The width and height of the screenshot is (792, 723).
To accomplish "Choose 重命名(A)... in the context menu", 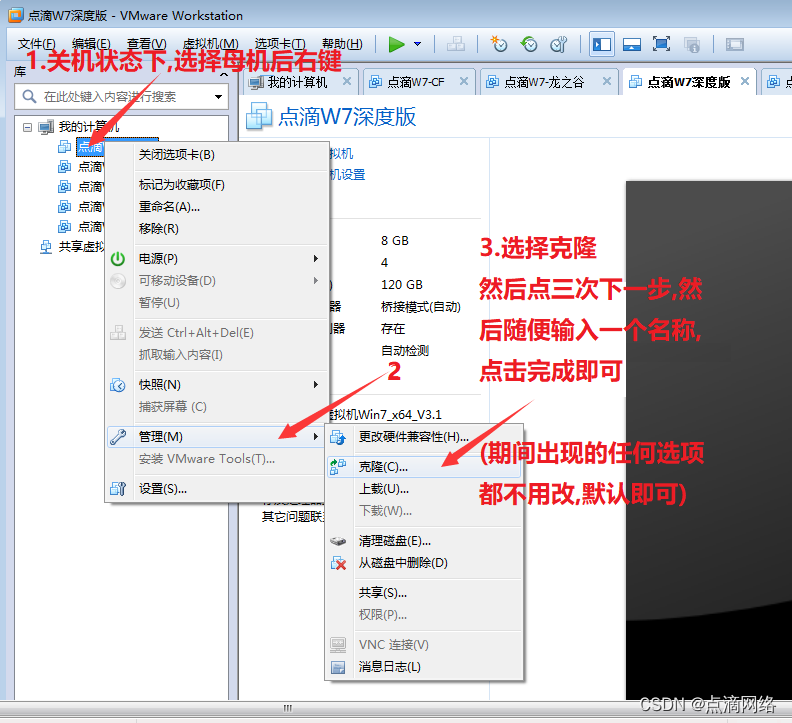I will click(217, 207).
